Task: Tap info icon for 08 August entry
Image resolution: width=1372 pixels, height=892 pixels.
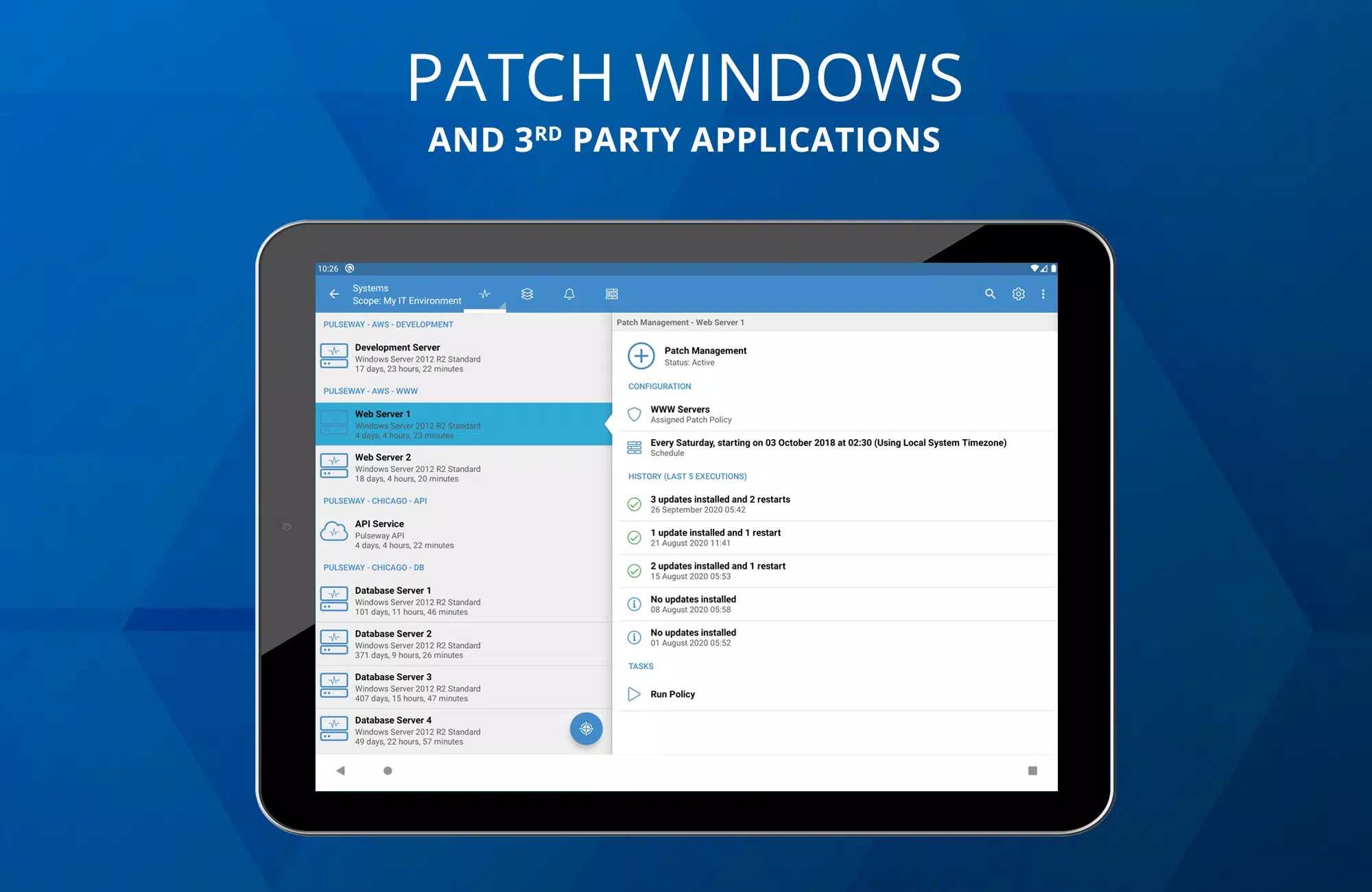Action: 635,604
